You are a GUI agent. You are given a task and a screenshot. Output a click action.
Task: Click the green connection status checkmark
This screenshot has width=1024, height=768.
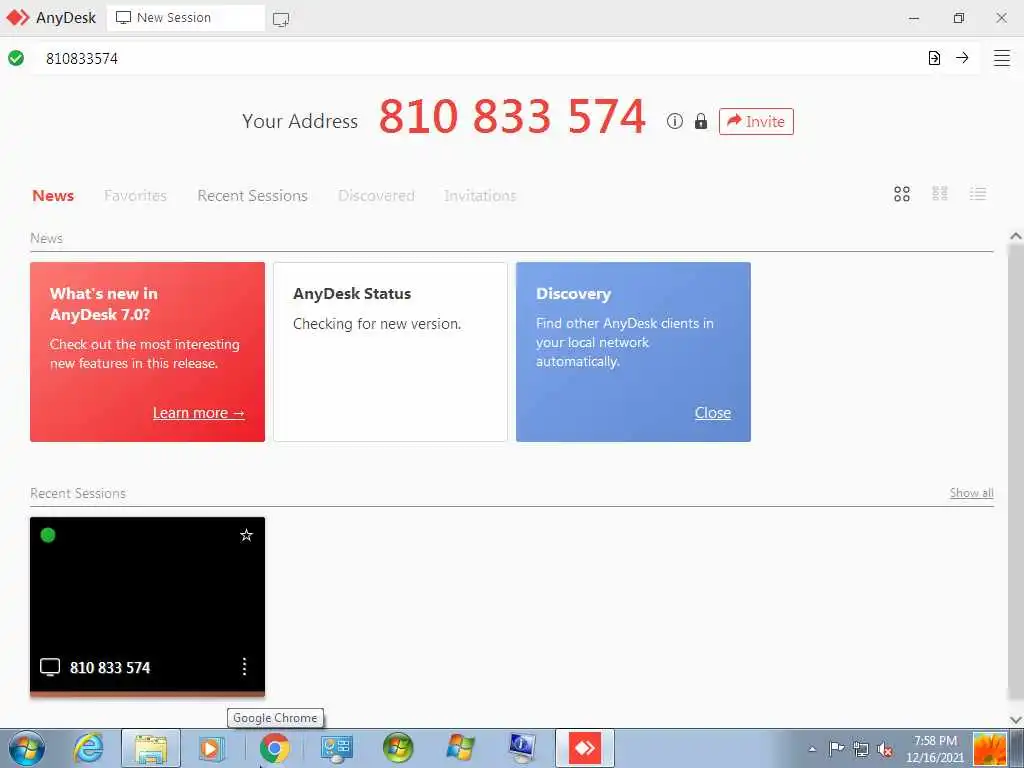pos(16,58)
